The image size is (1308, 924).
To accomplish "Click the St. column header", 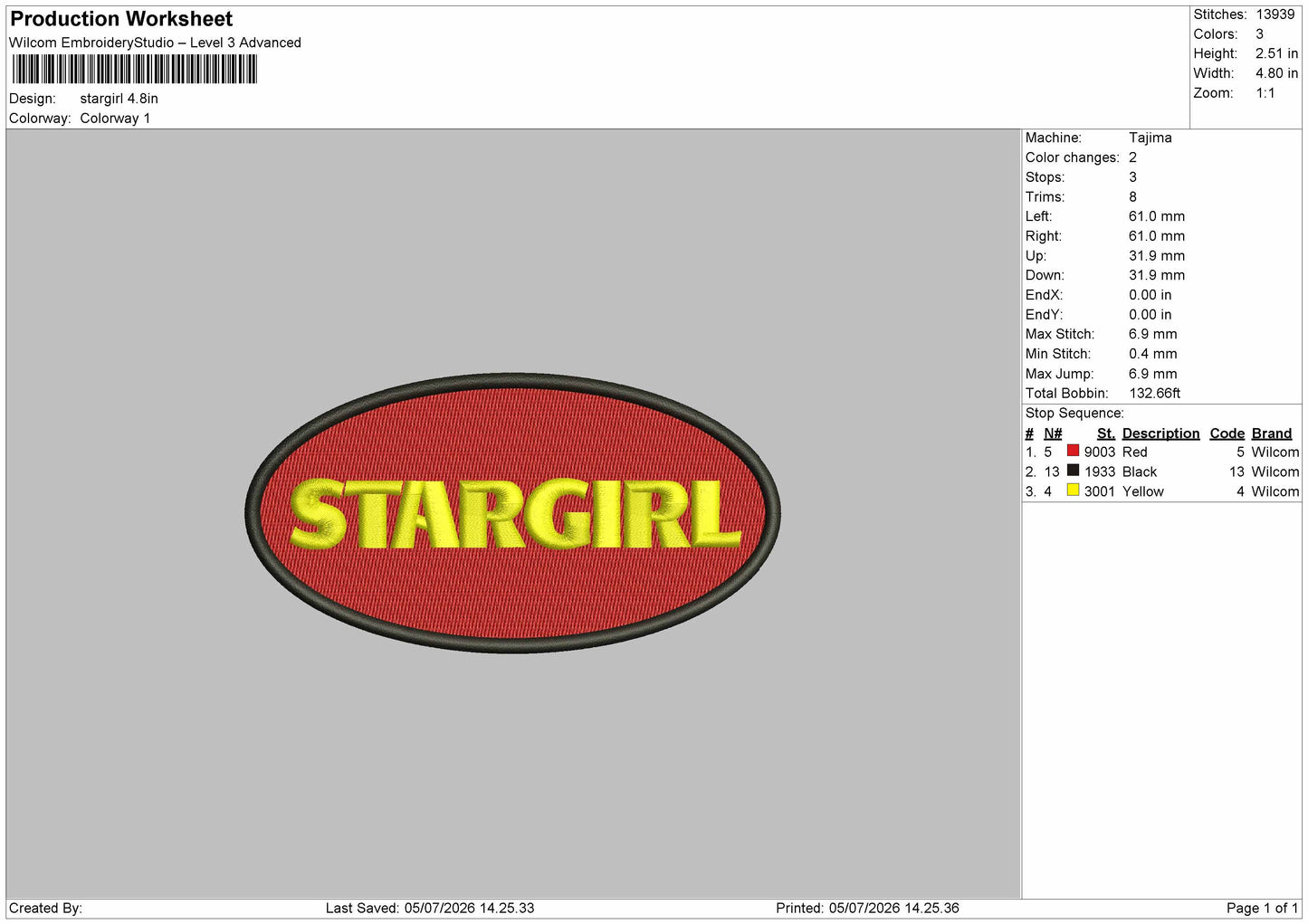I will click(x=1105, y=433).
